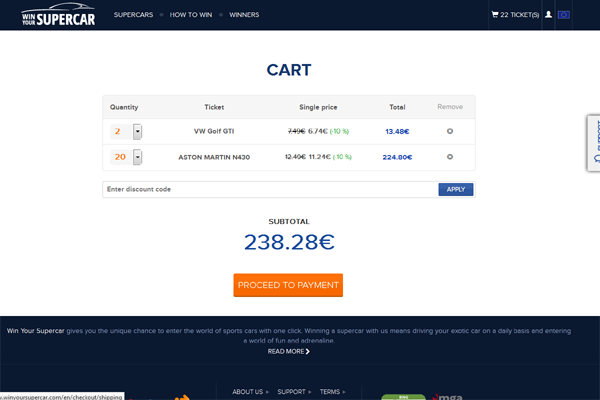Viewport: 600px width, 400px height.
Task: Click the Aston Martin quantity value 20
Action: (120, 157)
